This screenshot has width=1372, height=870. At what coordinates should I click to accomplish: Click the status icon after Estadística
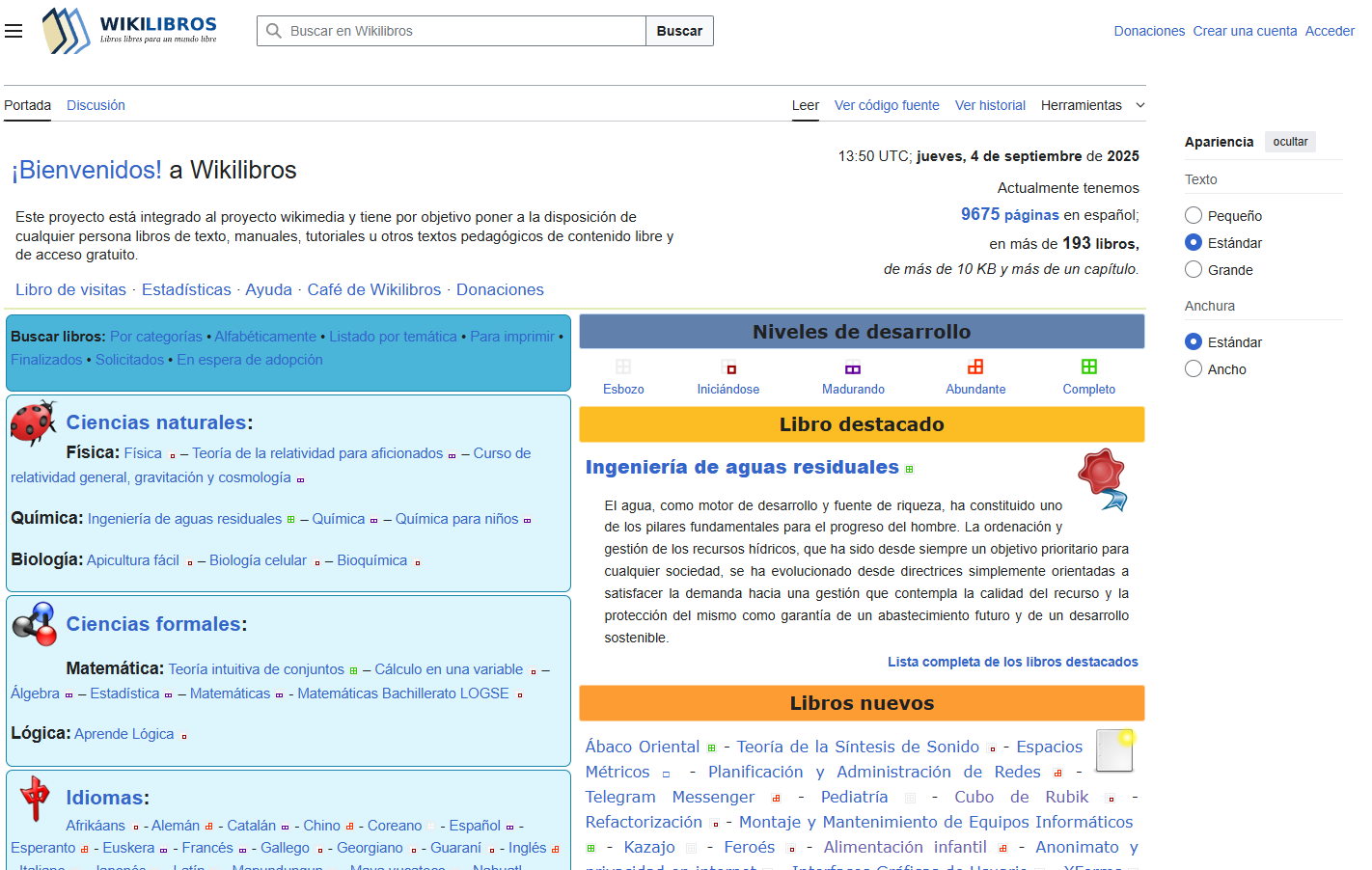point(168,695)
